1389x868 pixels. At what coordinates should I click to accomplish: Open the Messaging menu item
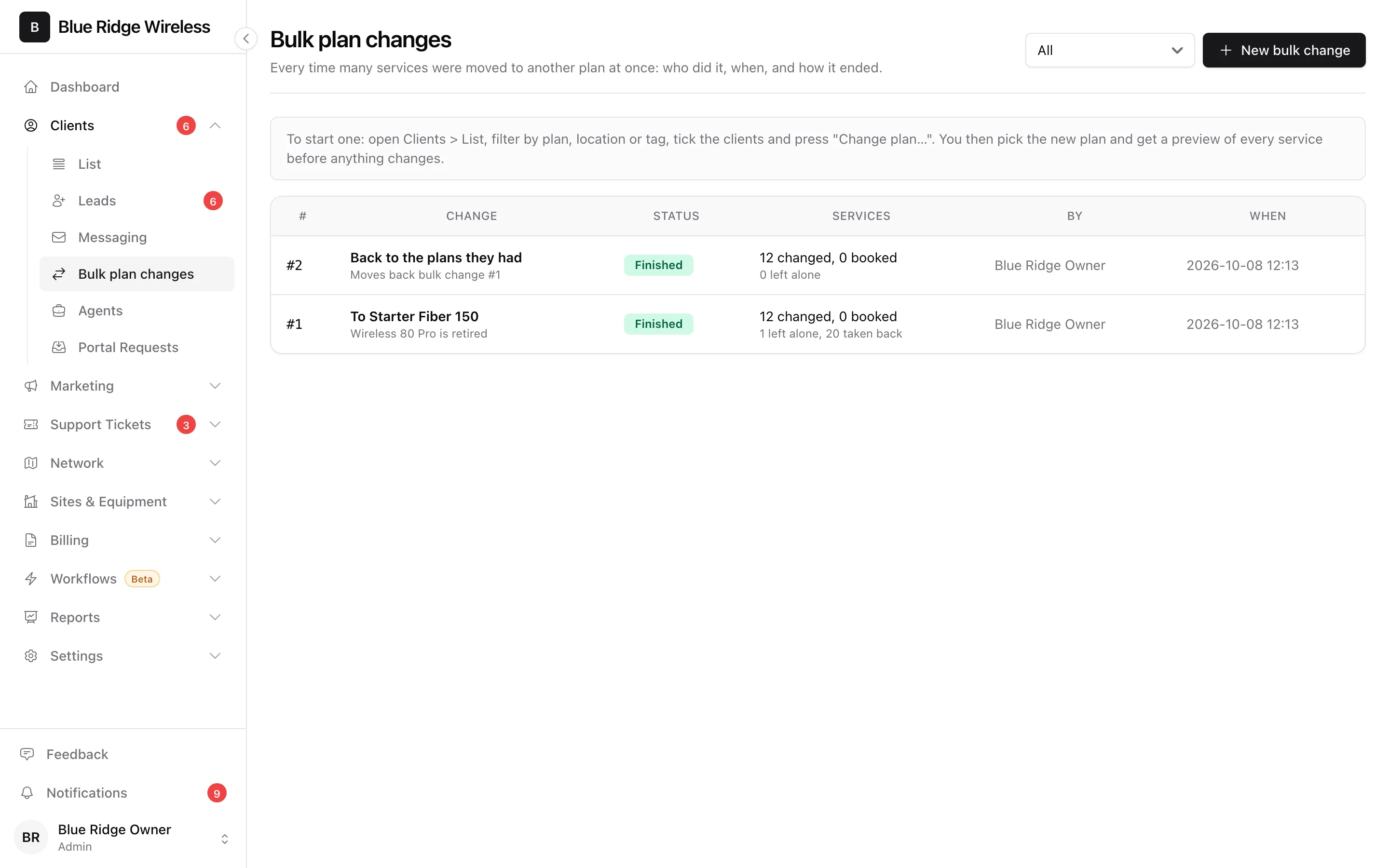click(x=136, y=238)
